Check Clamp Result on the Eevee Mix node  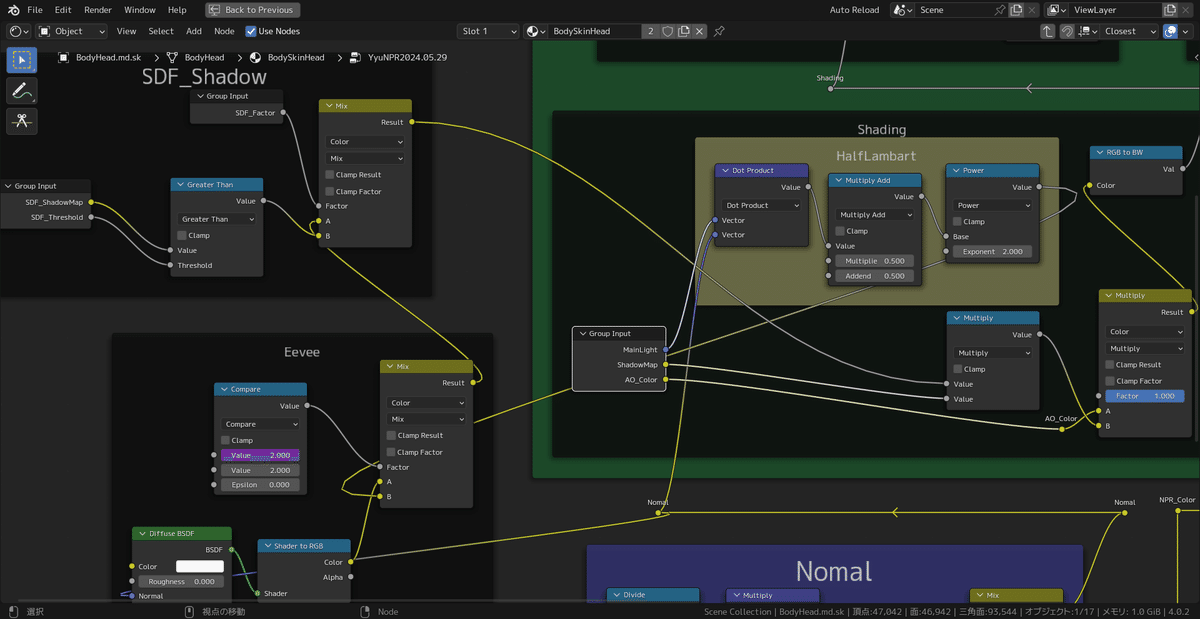(x=391, y=435)
